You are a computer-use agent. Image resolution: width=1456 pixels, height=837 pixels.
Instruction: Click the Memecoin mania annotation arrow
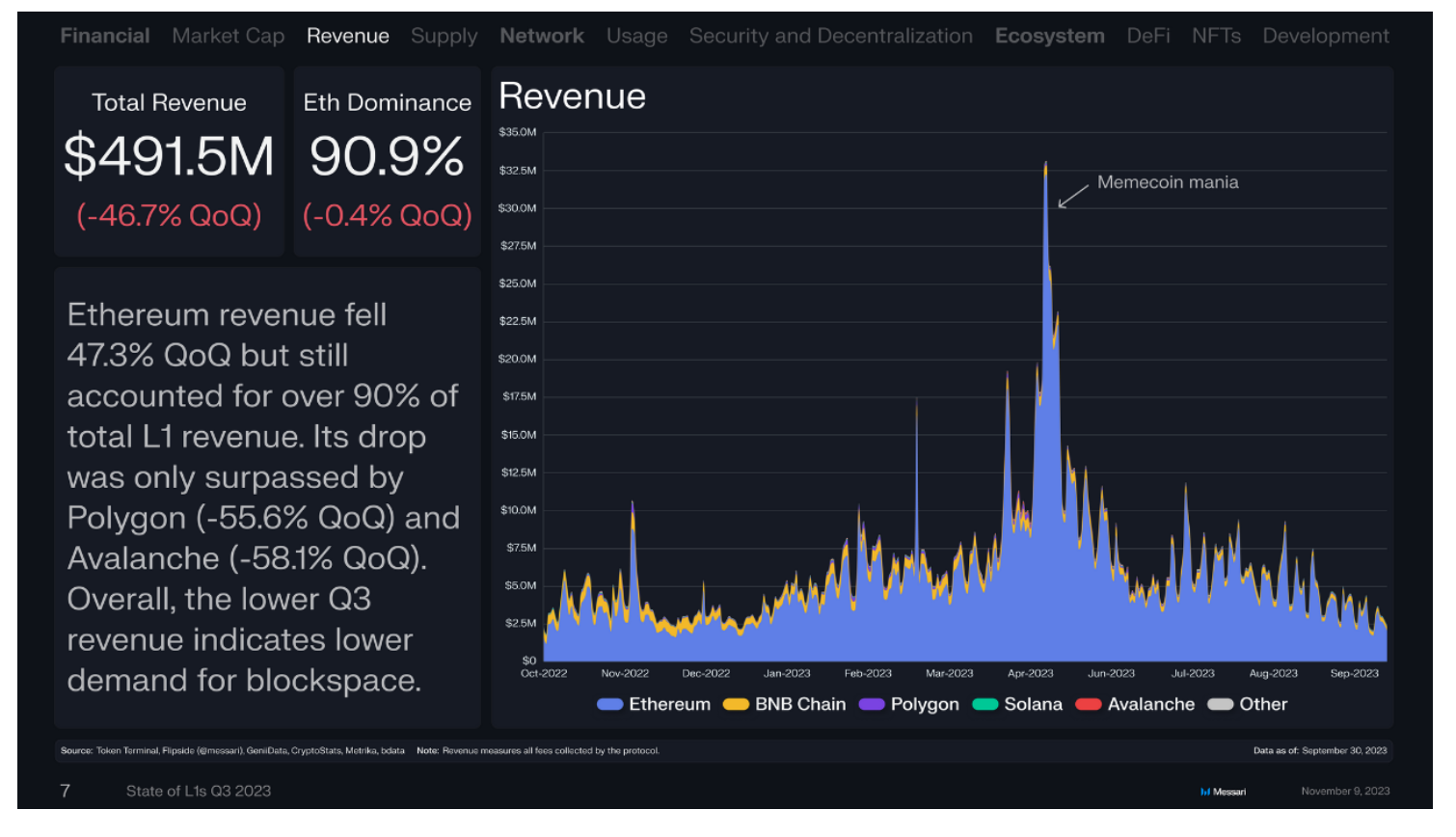click(1072, 195)
